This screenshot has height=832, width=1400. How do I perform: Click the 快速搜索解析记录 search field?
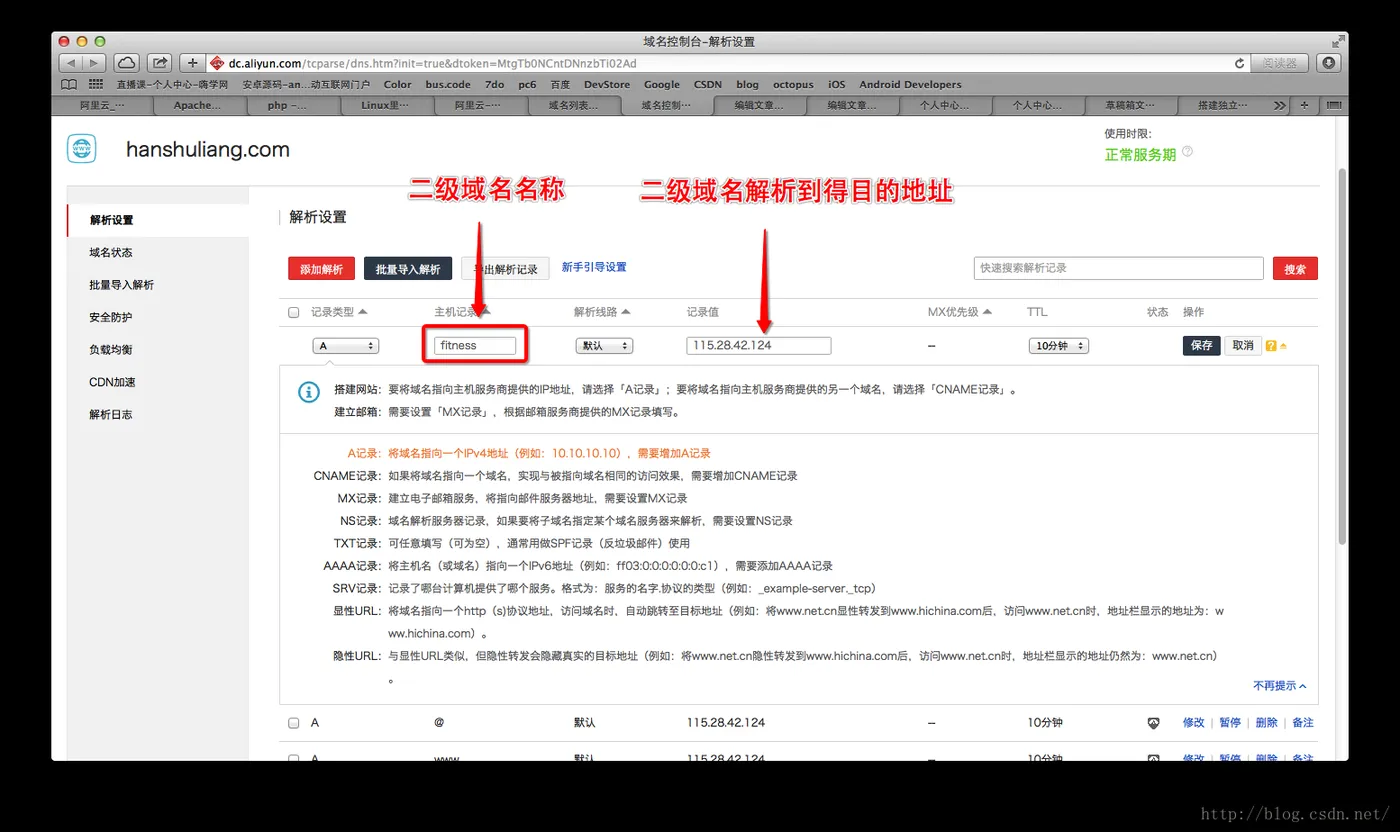1118,268
